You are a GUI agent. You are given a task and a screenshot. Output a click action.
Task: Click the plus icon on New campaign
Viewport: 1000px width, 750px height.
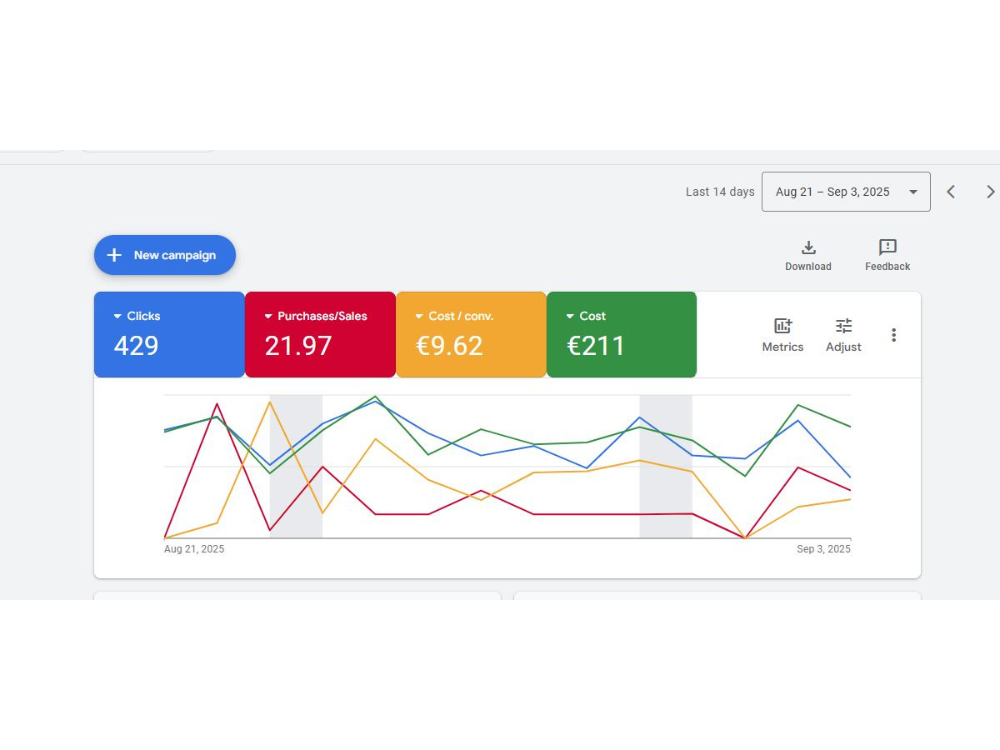click(114, 255)
